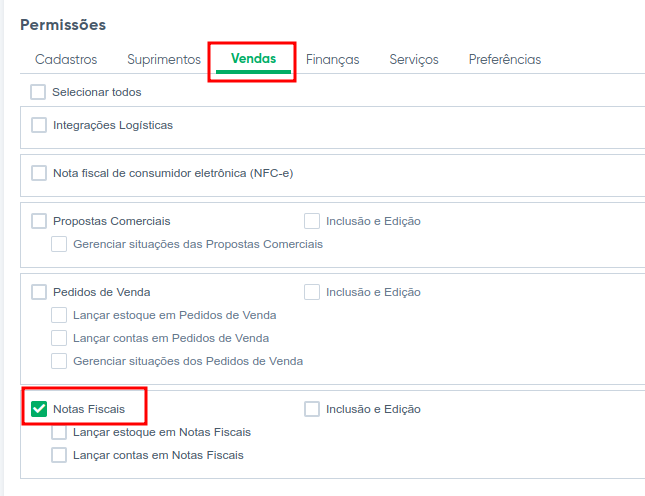Tick Lançar estoque em Notas Fiscais
The image size is (645, 496).
click(59, 432)
